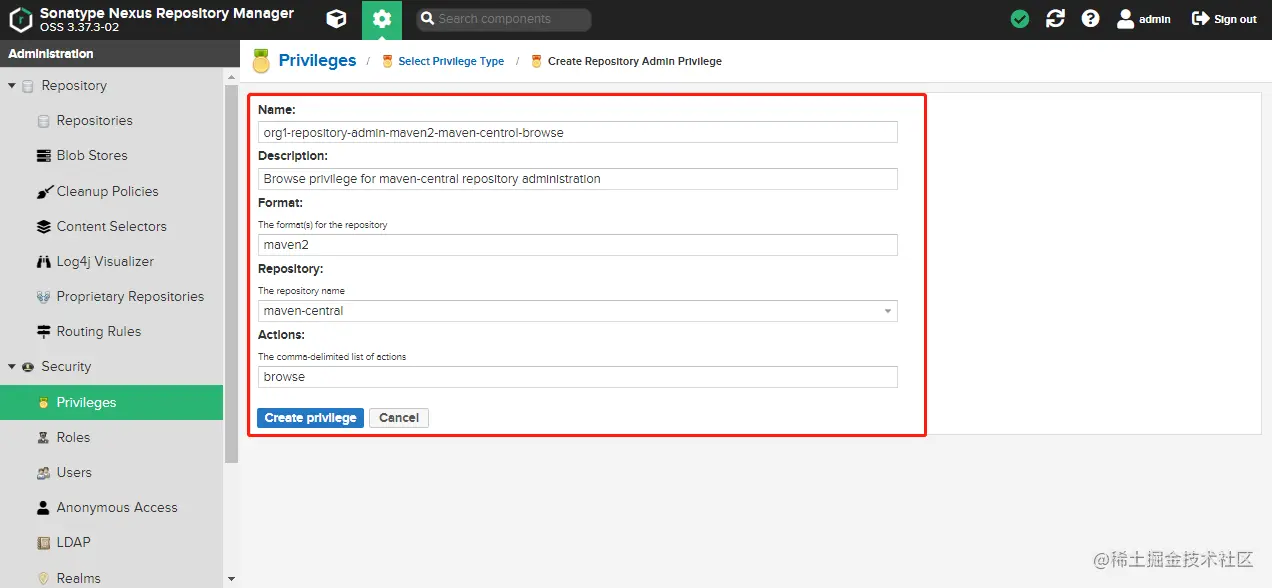
Task: Click the LDAP book icon
Action: [x=43, y=543]
